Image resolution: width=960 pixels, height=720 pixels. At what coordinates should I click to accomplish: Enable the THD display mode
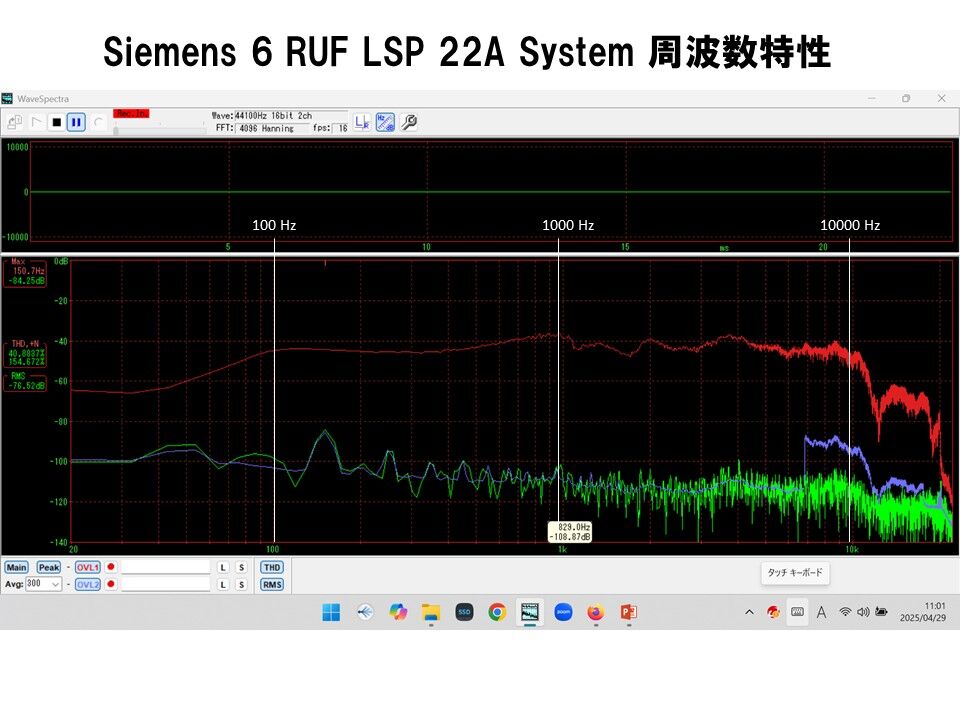click(272, 567)
